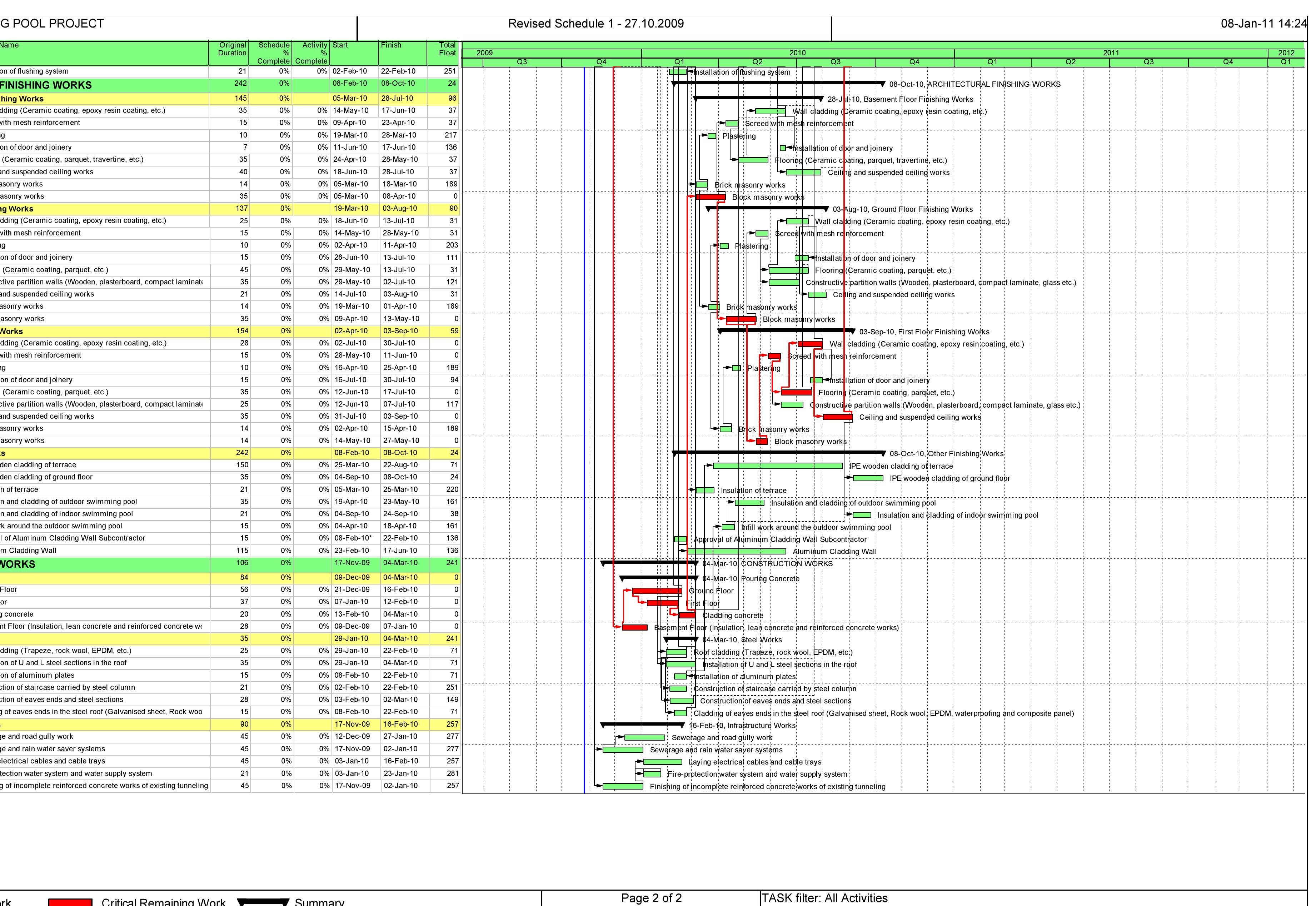
Task: Click the Page 2 of 2 footer label
Action: coord(653,898)
